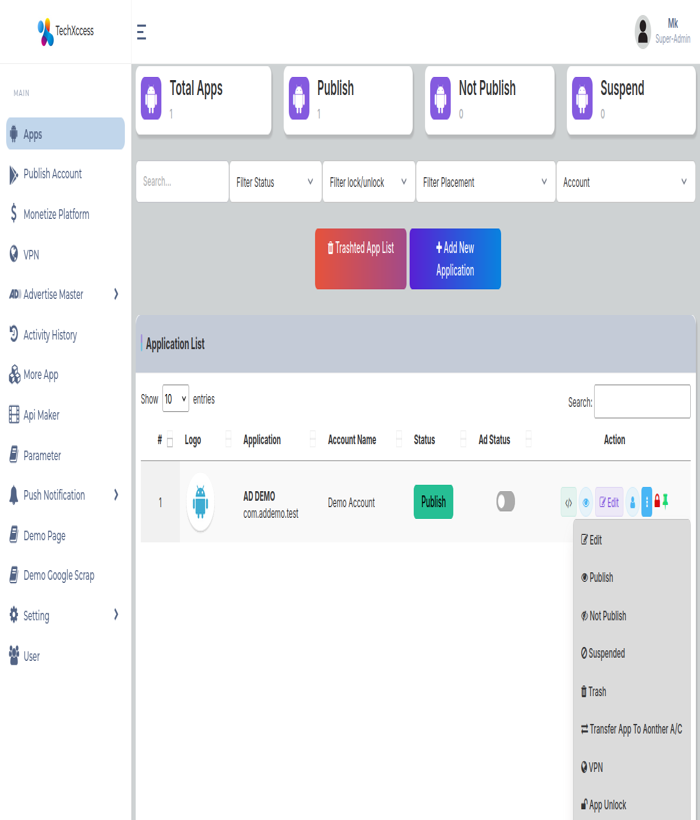Expand the Setting submenu
The image size is (700, 820).
click(65, 615)
